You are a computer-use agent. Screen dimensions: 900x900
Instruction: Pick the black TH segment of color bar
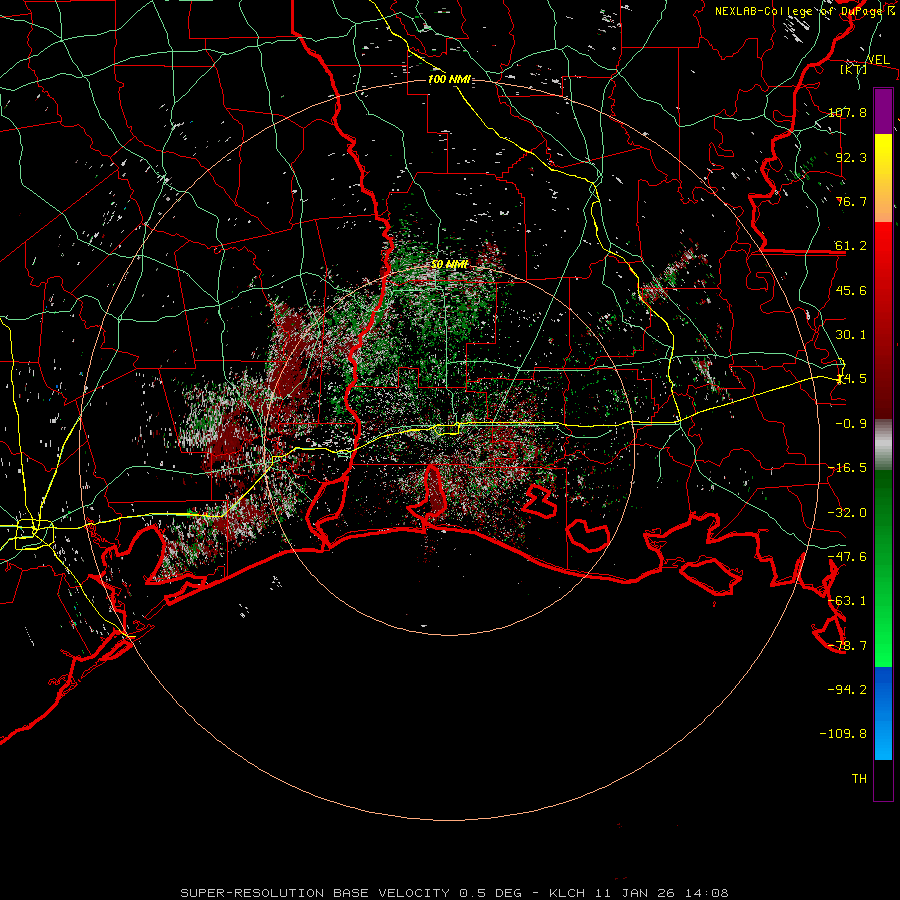point(883,780)
